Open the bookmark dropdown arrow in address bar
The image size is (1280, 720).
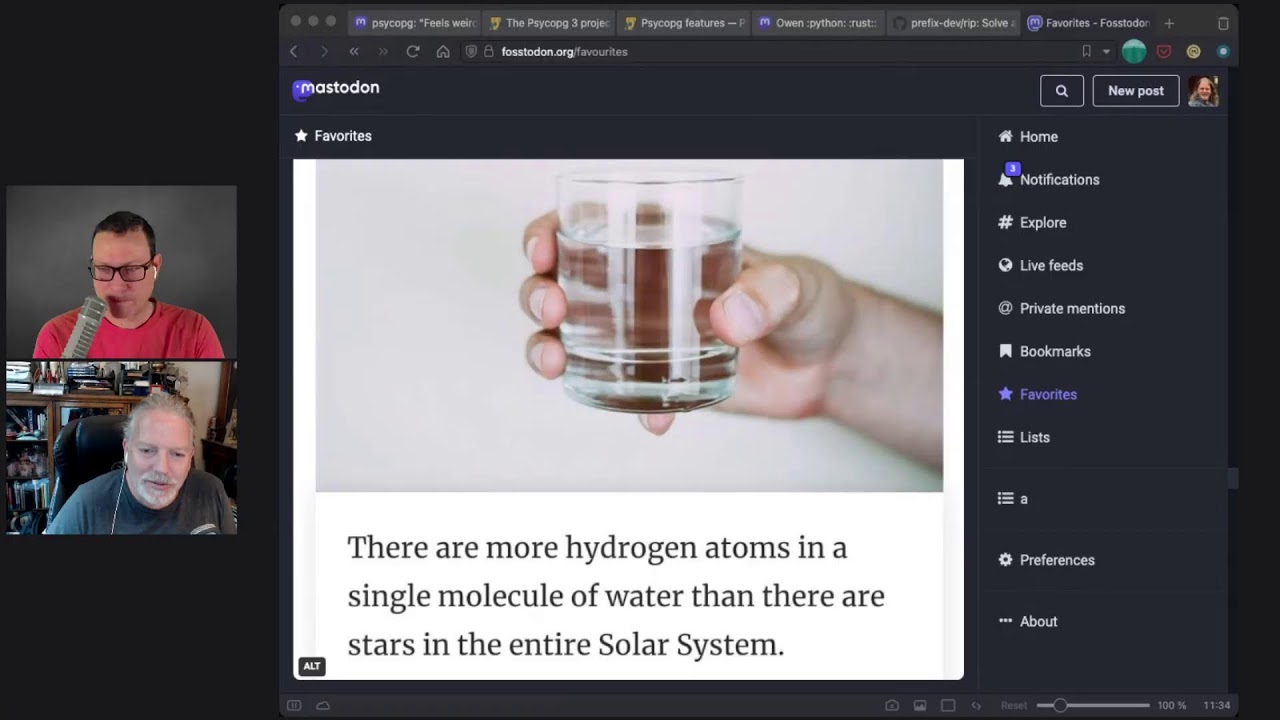tap(1106, 52)
